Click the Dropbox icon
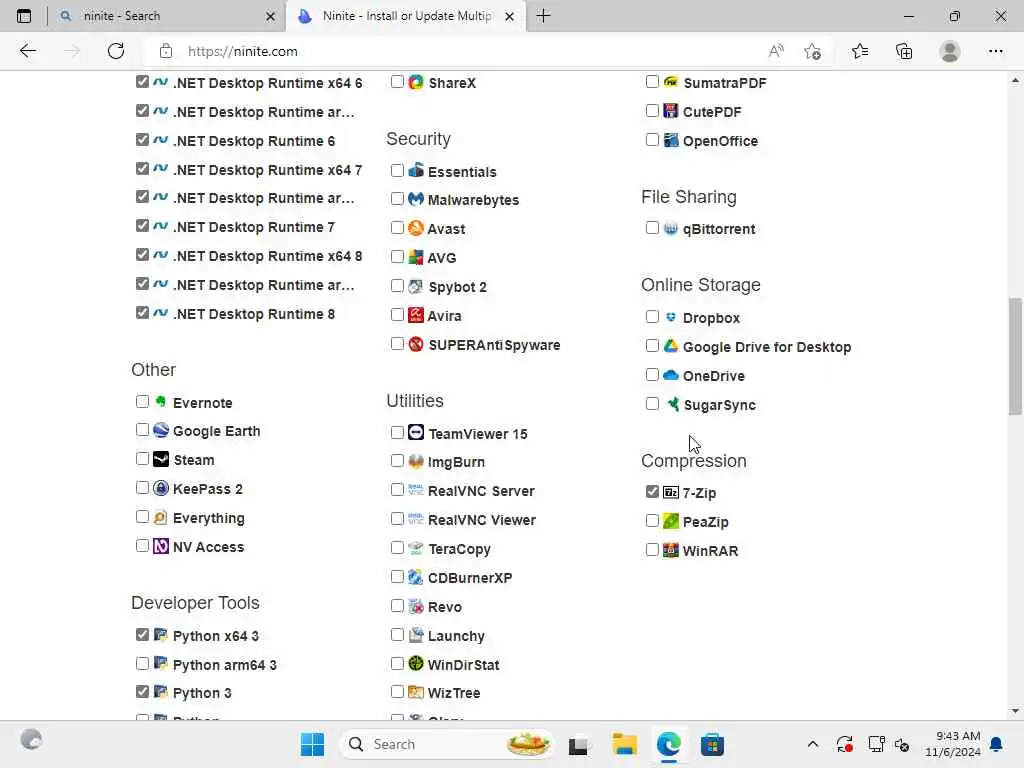This screenshot has width=1024, height=768. coord(671,317)
